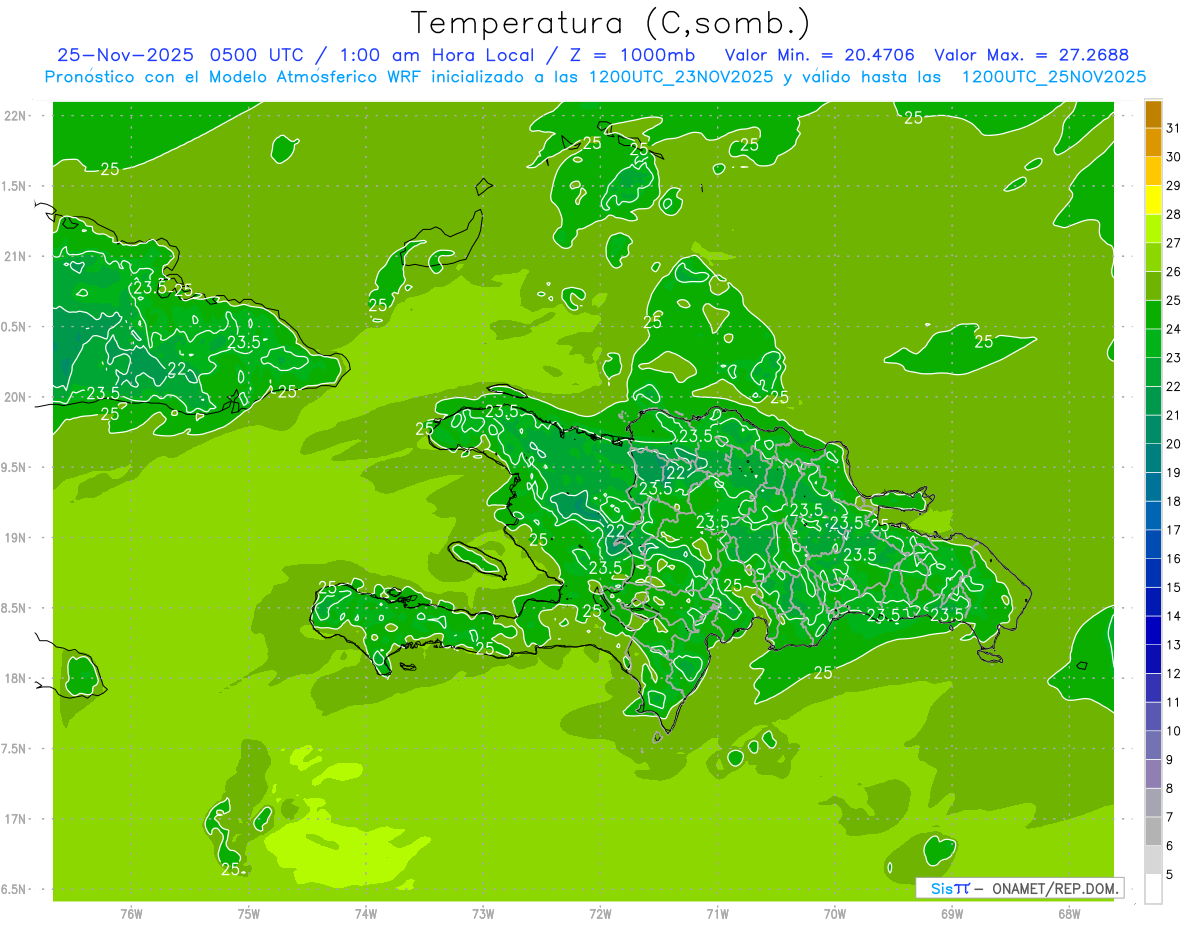Click the colorbar label 14
The image size is (1200, 927).
pos(1174,616)
